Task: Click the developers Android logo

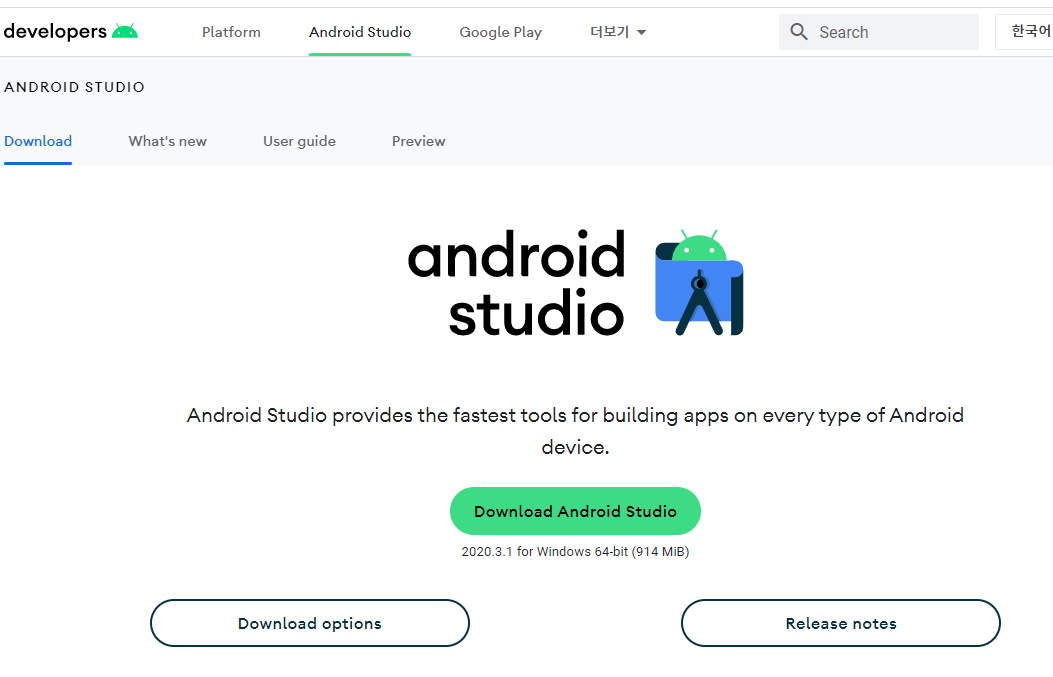Action: (x=71, y=32)
